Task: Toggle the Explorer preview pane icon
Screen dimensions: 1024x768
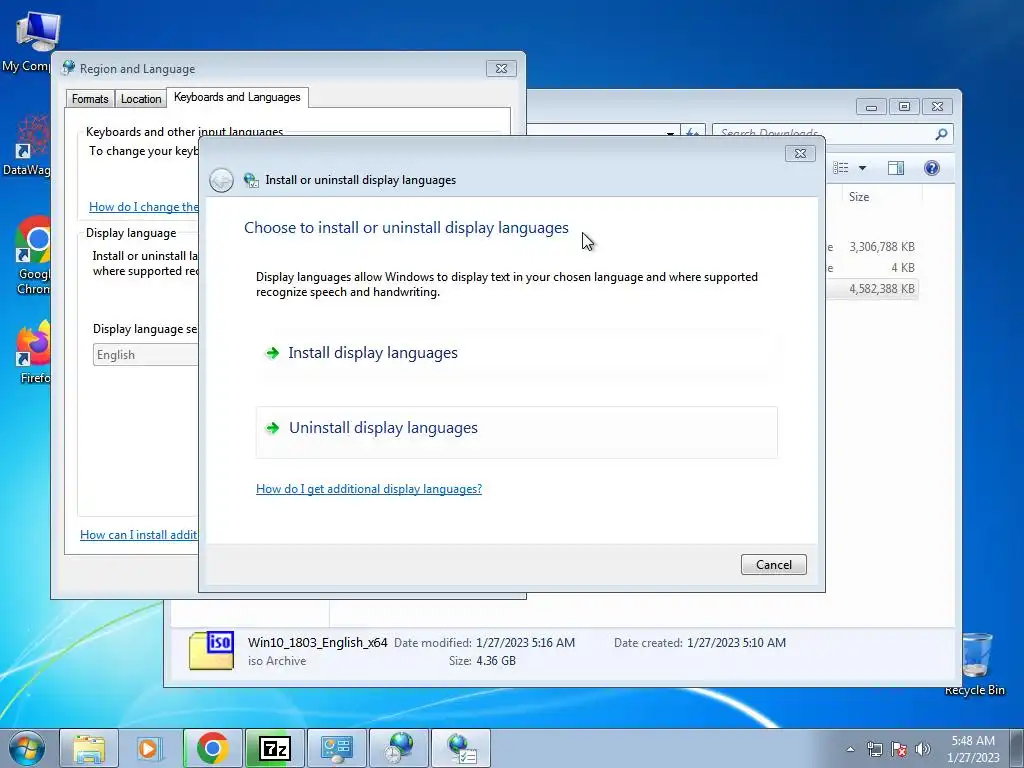Action: click(x=896, y=168)
